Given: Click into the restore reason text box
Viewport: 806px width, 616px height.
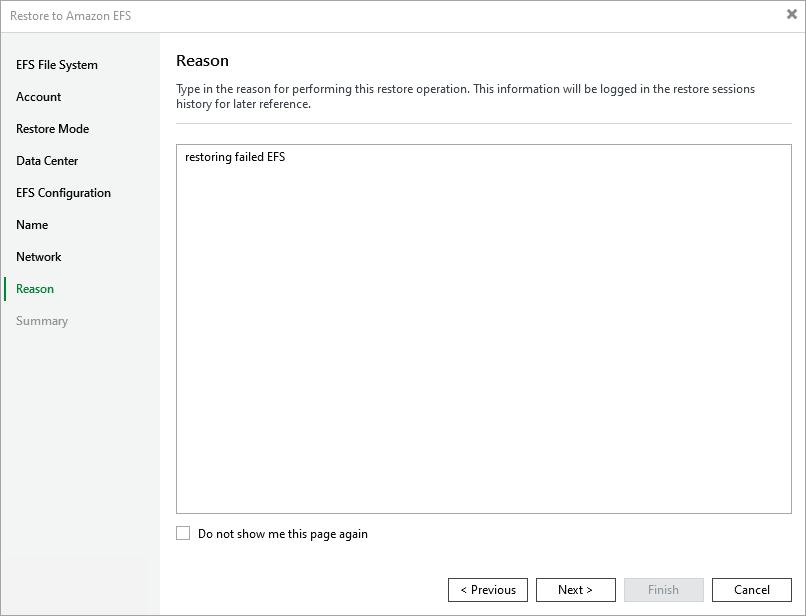Looking at the screenshot, I should pyautogui.click(x=483, y=330).
